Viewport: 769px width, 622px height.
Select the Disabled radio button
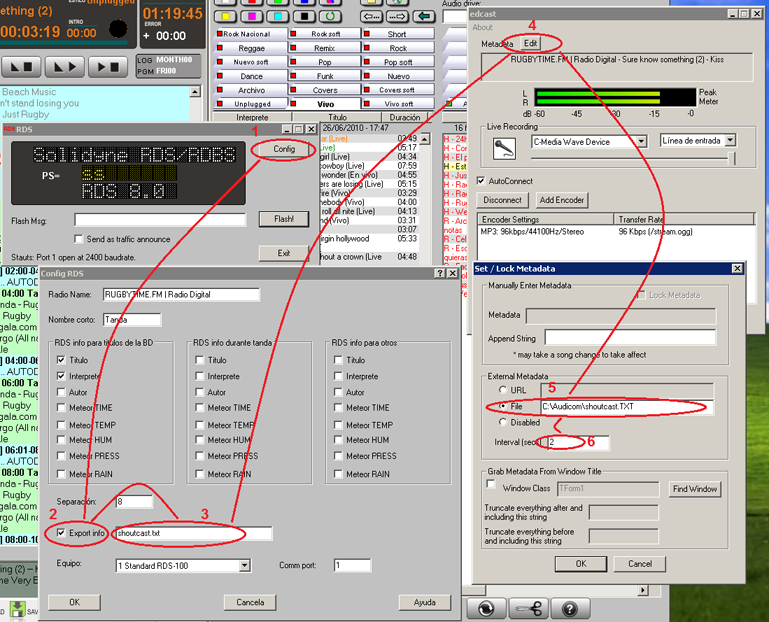[x=503, y=422]
